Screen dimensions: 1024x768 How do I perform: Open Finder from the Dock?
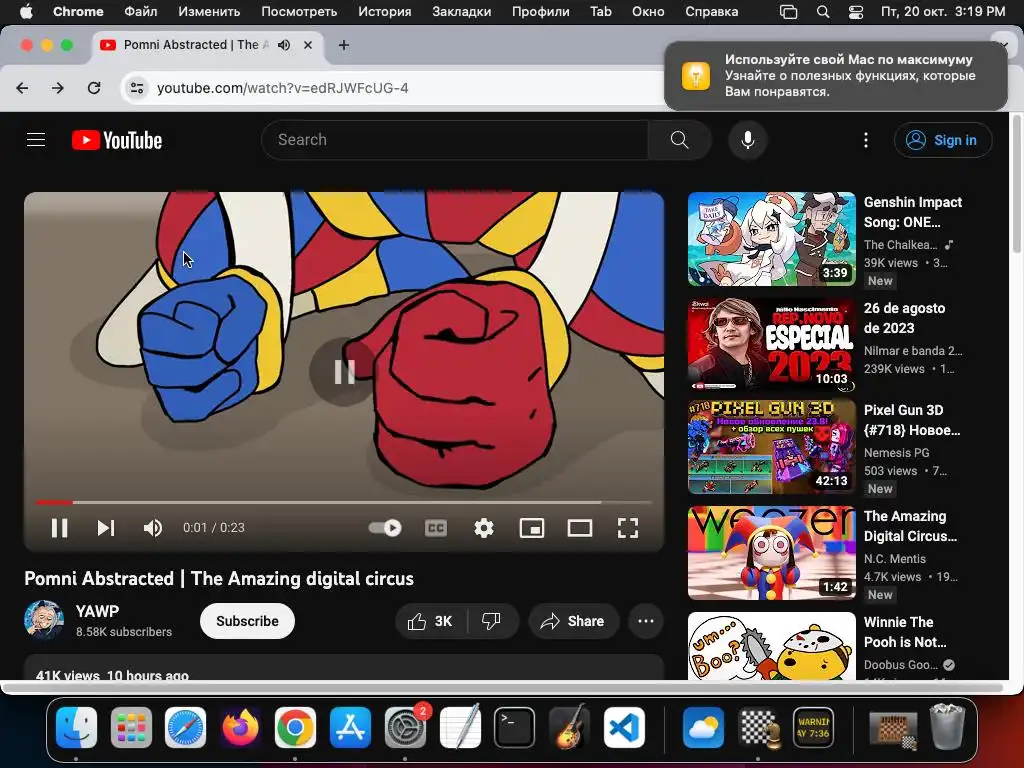[x=76, y=728]
